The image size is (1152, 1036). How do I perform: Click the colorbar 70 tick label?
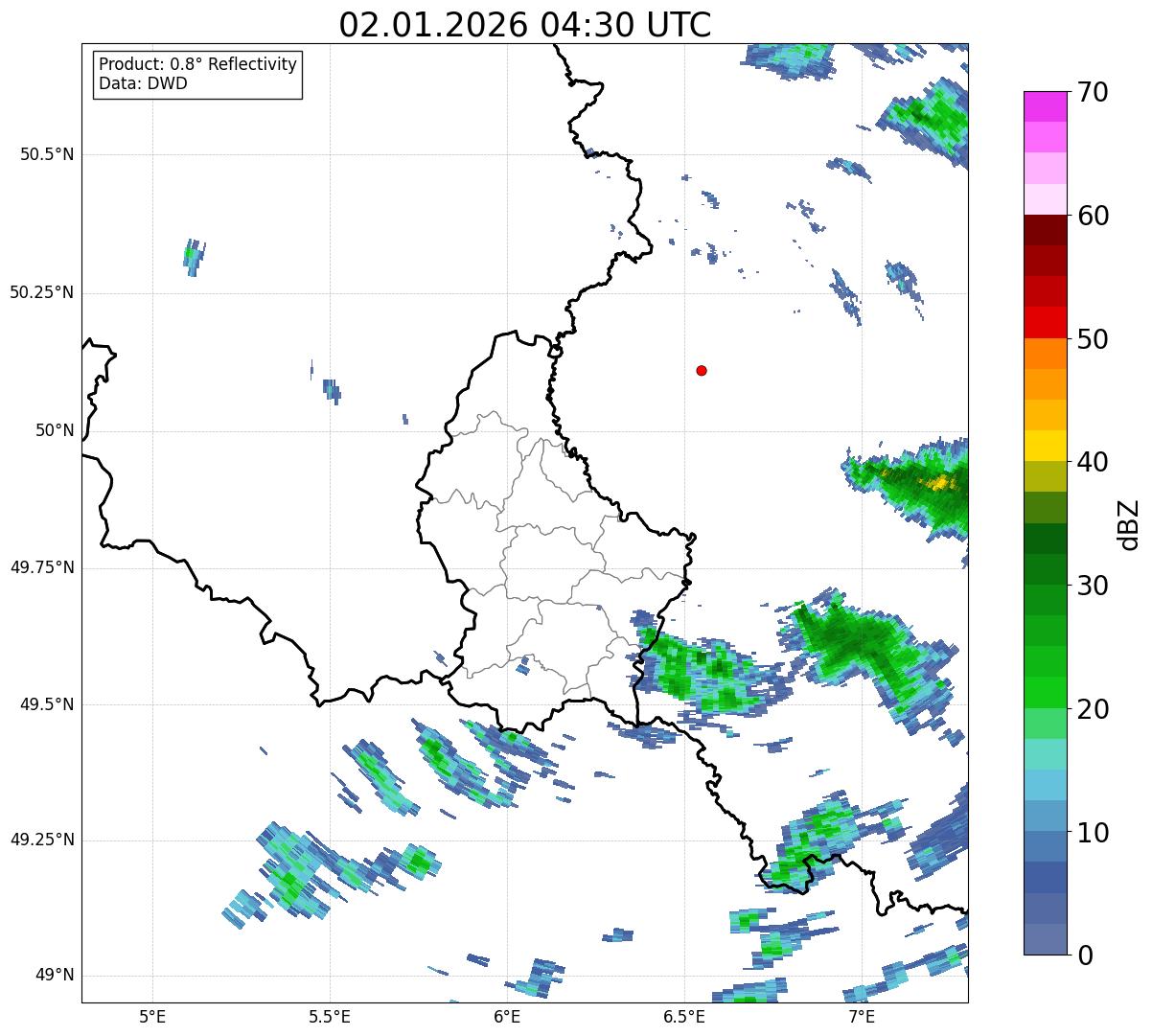[x=1093, y=93]
